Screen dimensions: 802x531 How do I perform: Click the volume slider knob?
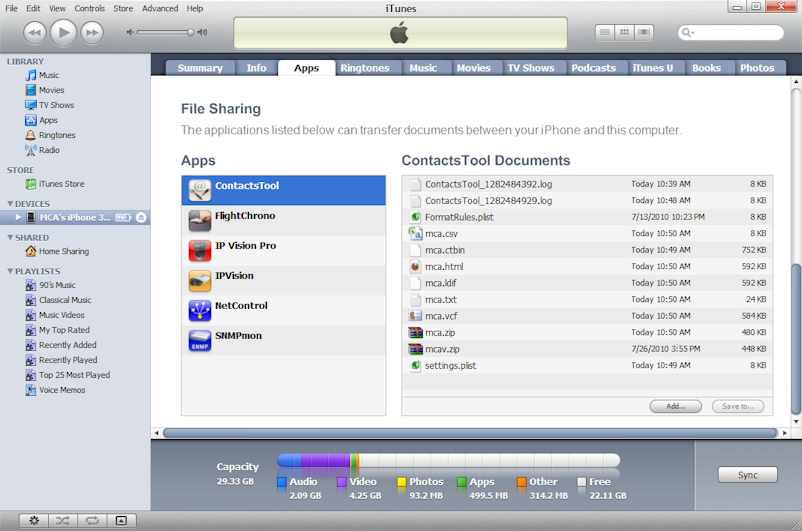coord(190,32)
